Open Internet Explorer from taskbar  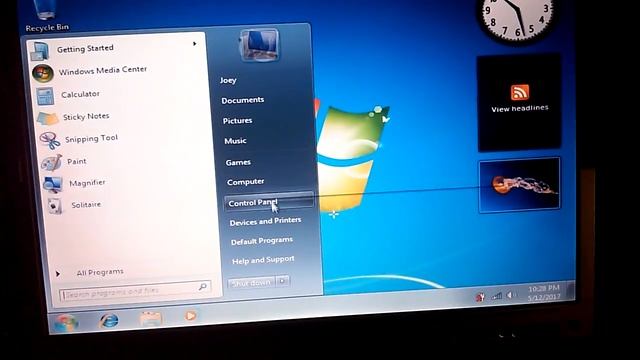coord(109,321)
